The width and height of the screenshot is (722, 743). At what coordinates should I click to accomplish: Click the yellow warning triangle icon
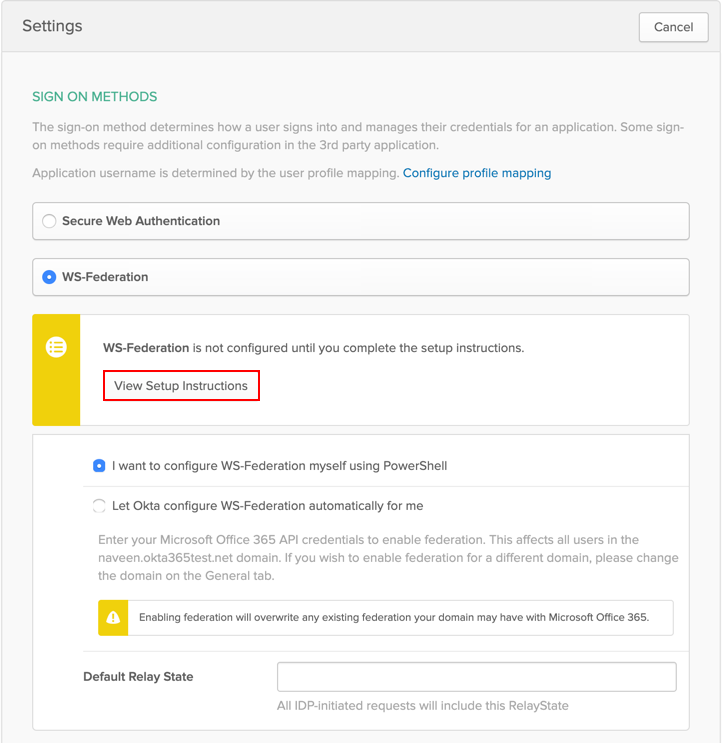pos(113,618)
